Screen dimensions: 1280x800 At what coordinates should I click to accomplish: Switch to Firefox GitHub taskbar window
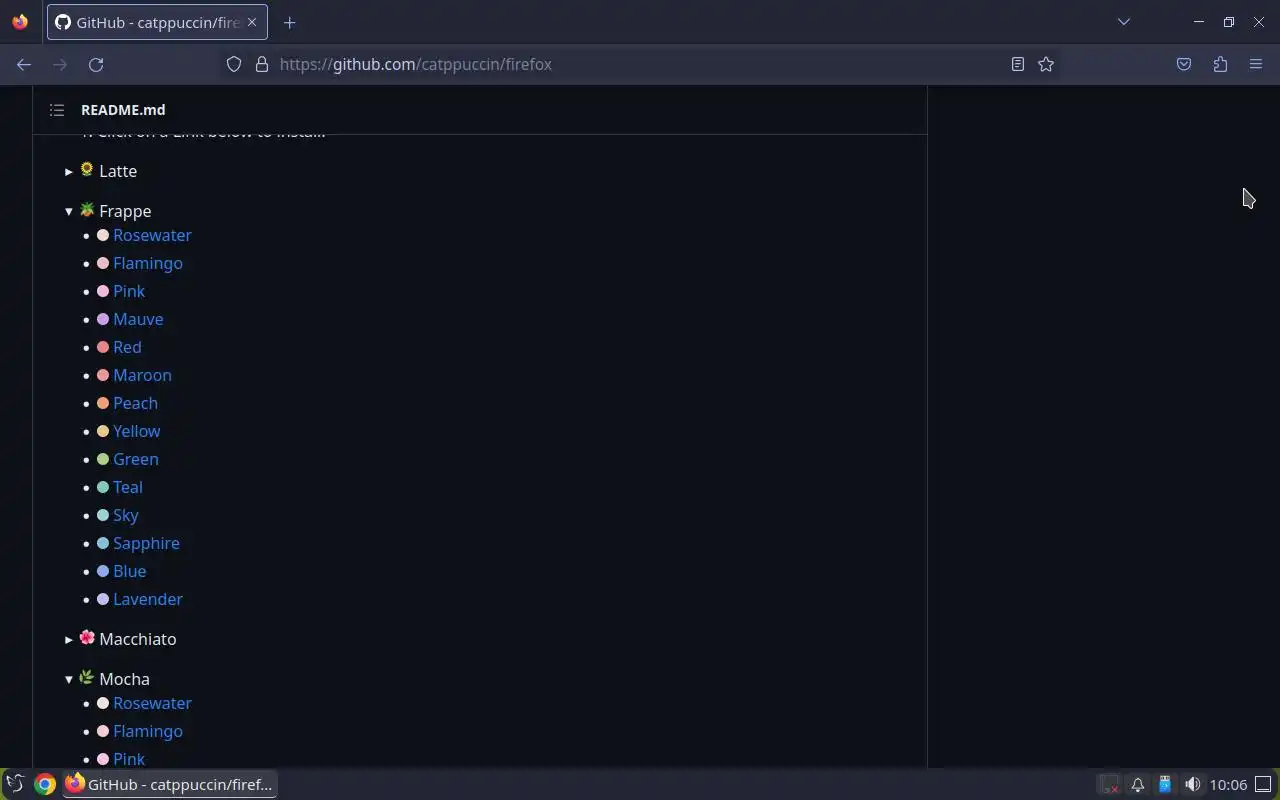(170, 784)
